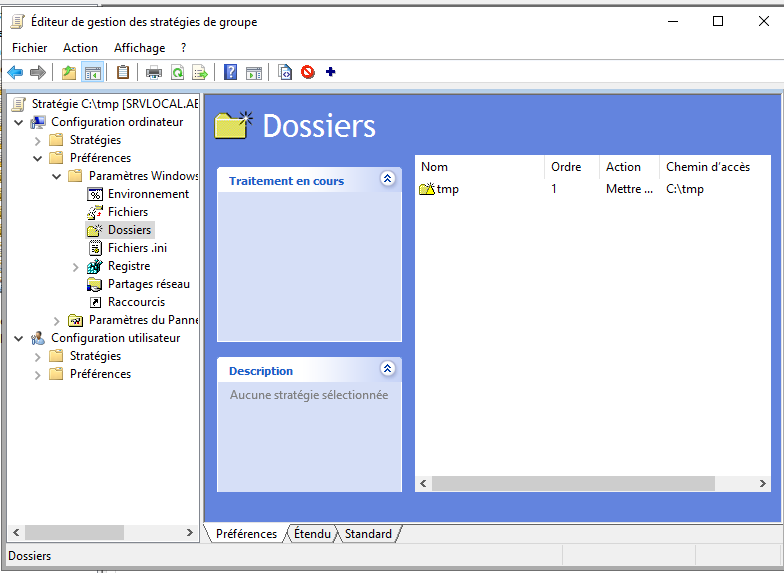The height and width of the screenshot is (573, 784).
Task: Collapse the Paramètres Windows tree node
Action: [57, 176]
